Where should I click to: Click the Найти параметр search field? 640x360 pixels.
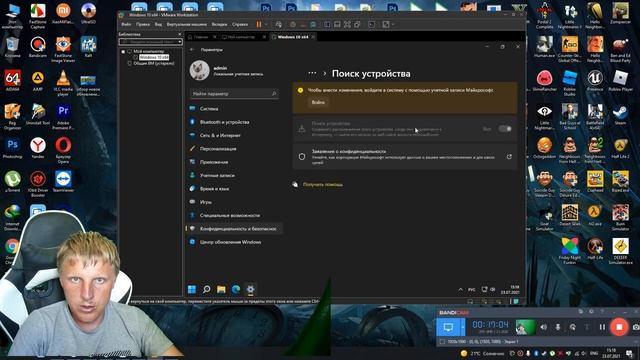tap(235, 94)
